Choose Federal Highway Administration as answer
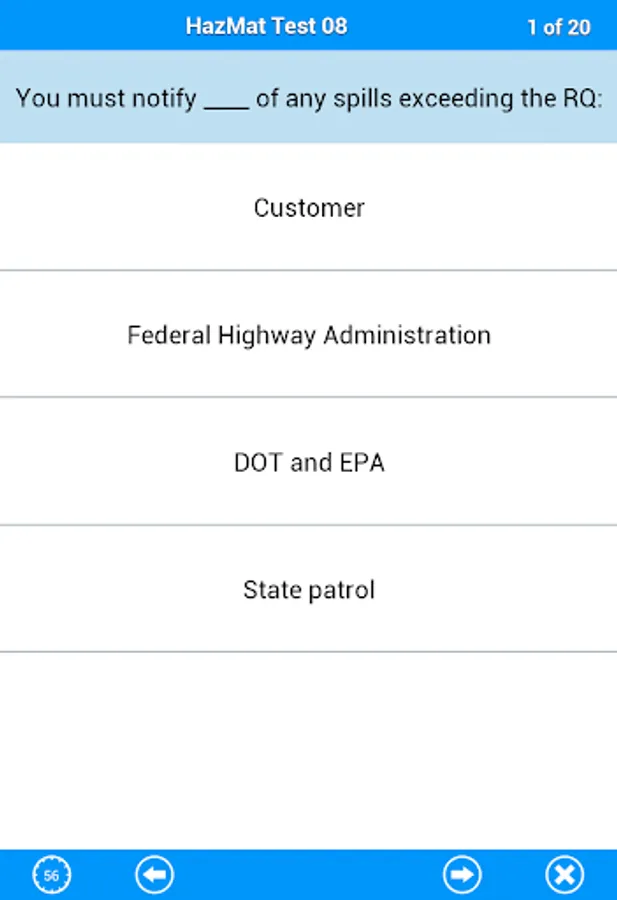 coord(308,335)
